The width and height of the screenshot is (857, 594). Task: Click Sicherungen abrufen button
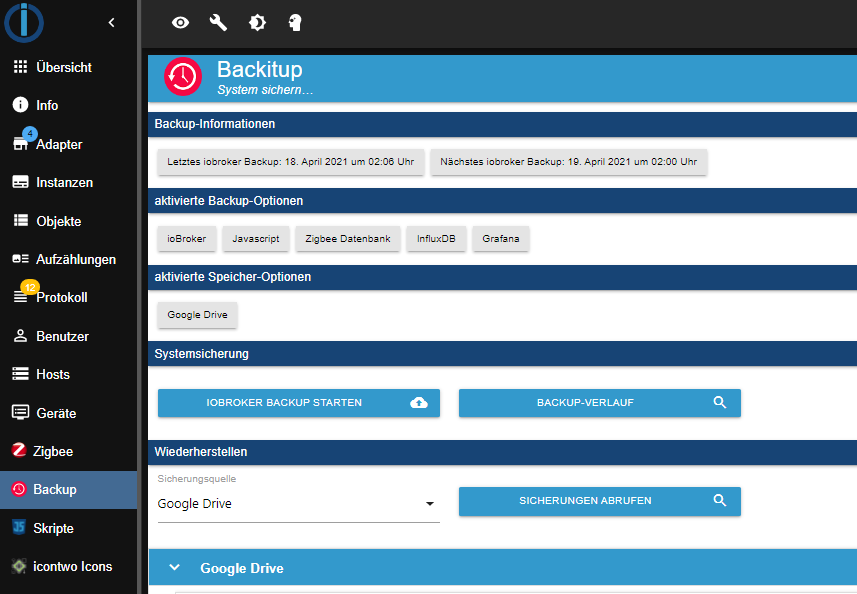click(600, 501)
